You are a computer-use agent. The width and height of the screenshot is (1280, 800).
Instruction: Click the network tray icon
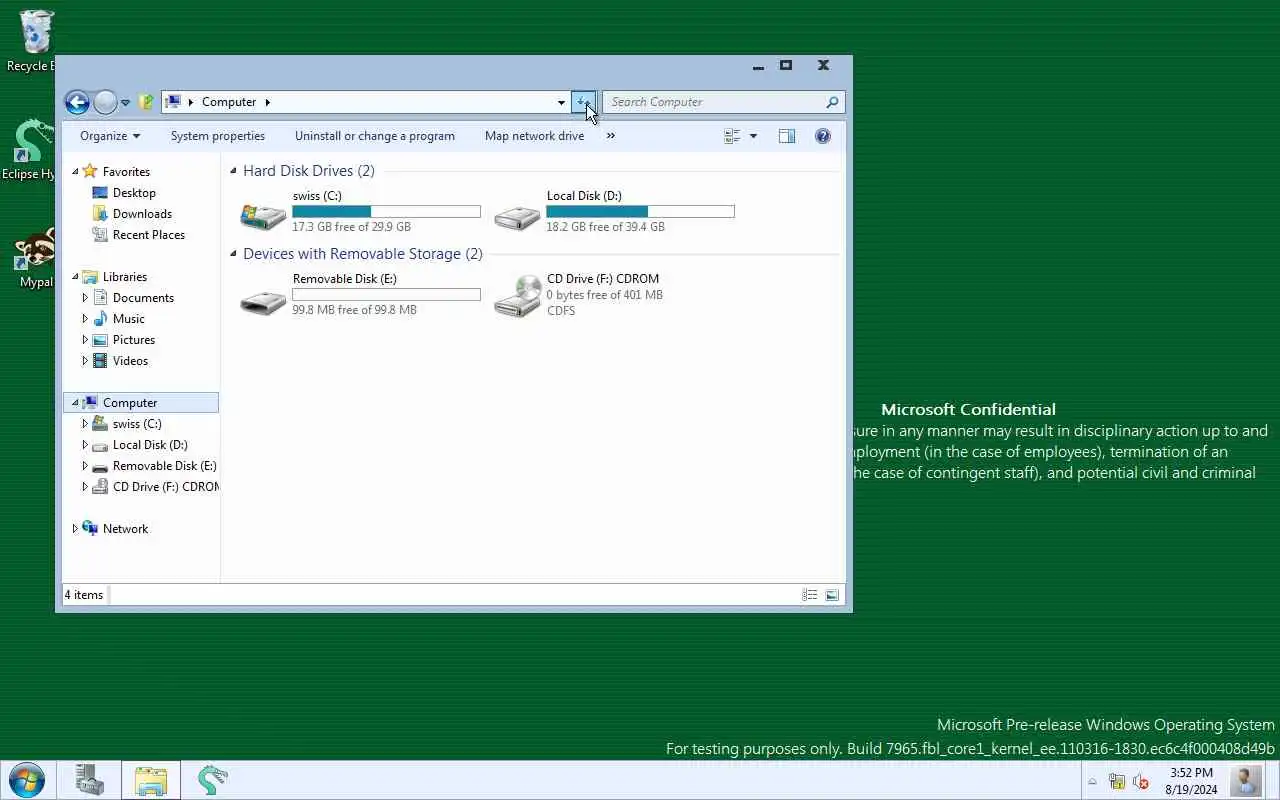pos(1117,782)
